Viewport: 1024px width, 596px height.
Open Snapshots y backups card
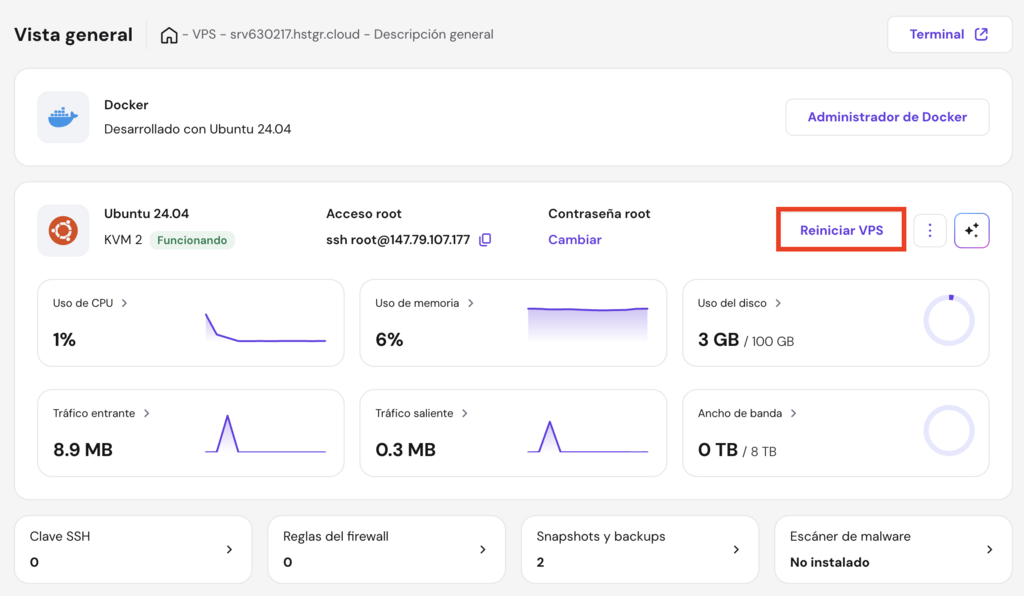click(x=639, y=549)
